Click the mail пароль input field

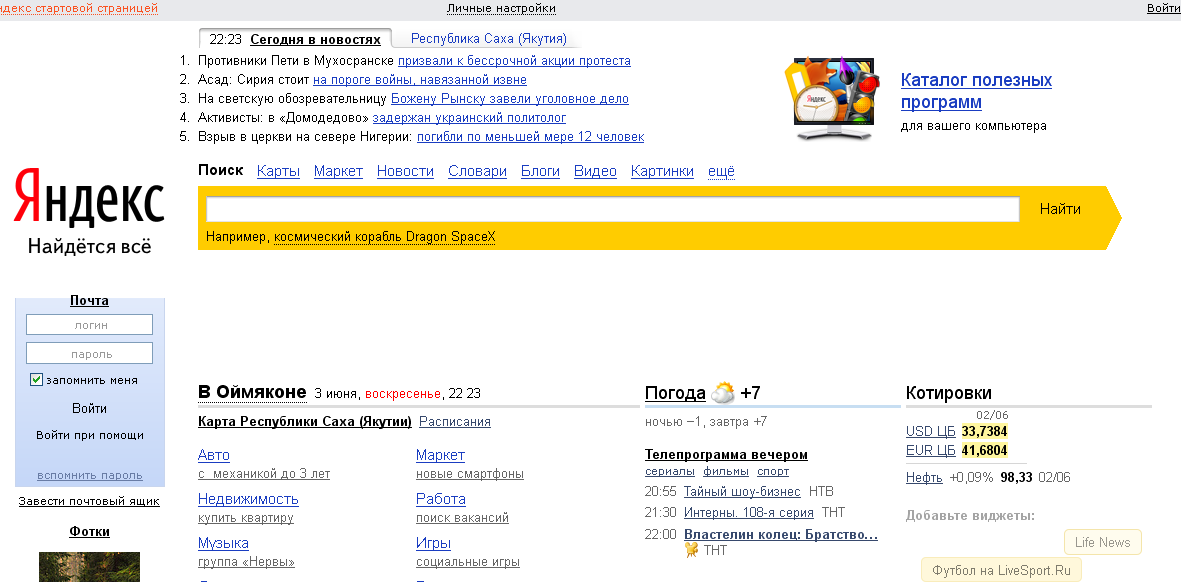pyautogui.click(x=90, y=353)
